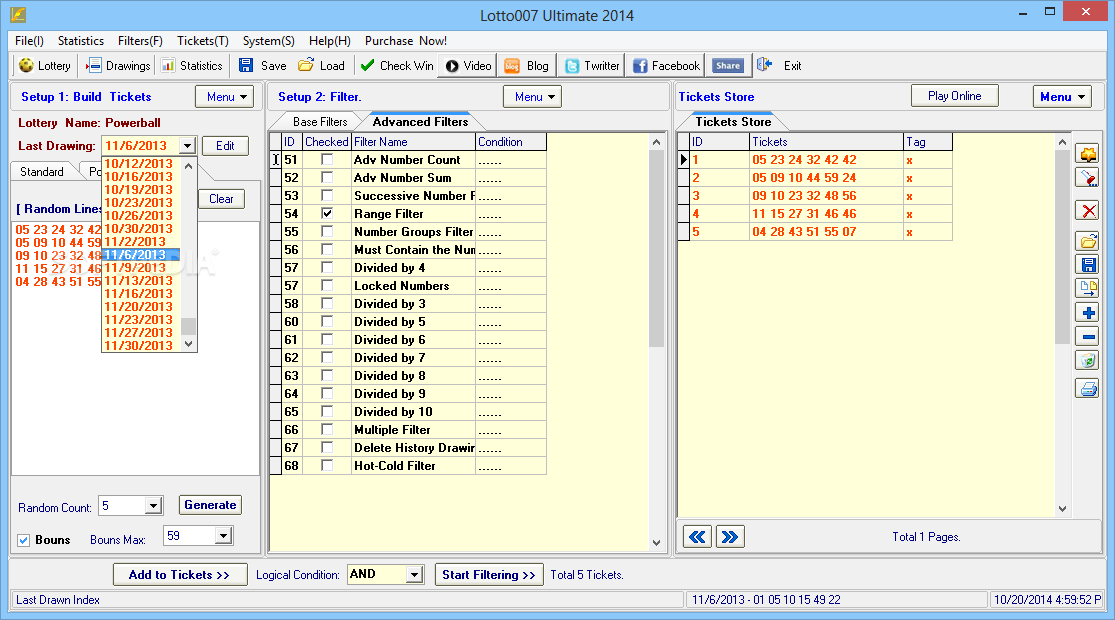Select ticket row 05 09 10 44 59 24
This screenshot has width=1115, height=620.
tap(815, 178)
